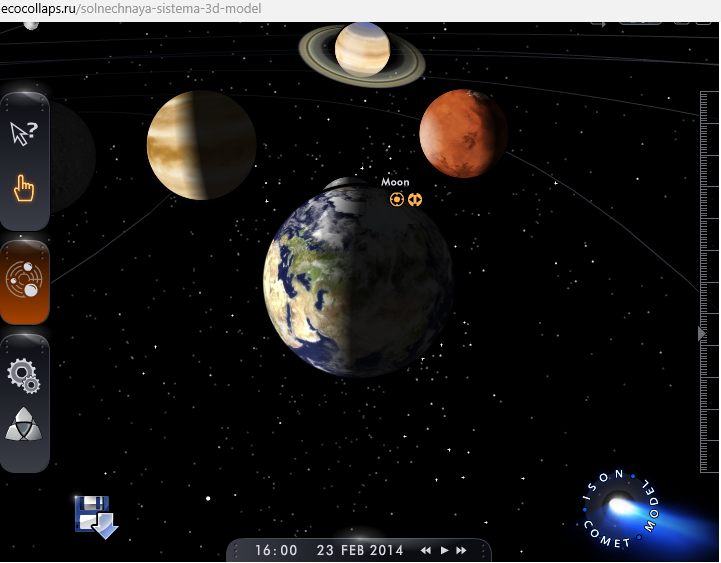This screenshot has width=721, height=563.
Task: Rewind time with the double-left arrow
Action: (425, 550)
